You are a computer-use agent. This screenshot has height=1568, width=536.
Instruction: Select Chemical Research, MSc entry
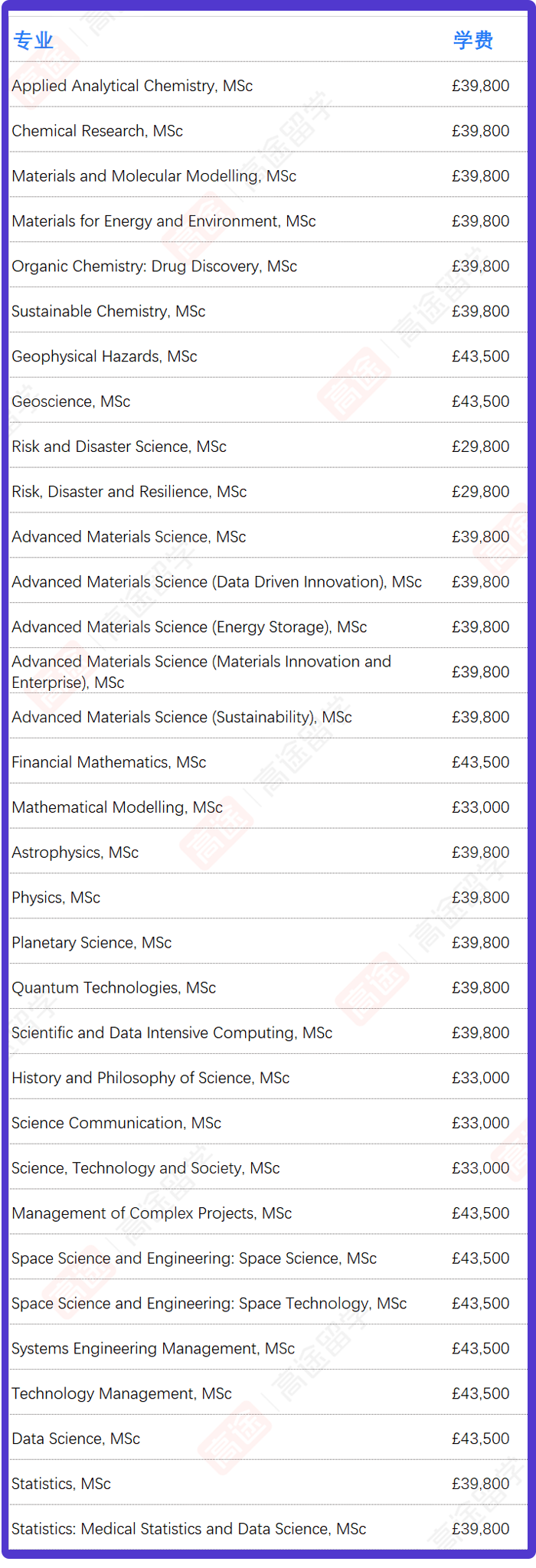pos(269,131)
